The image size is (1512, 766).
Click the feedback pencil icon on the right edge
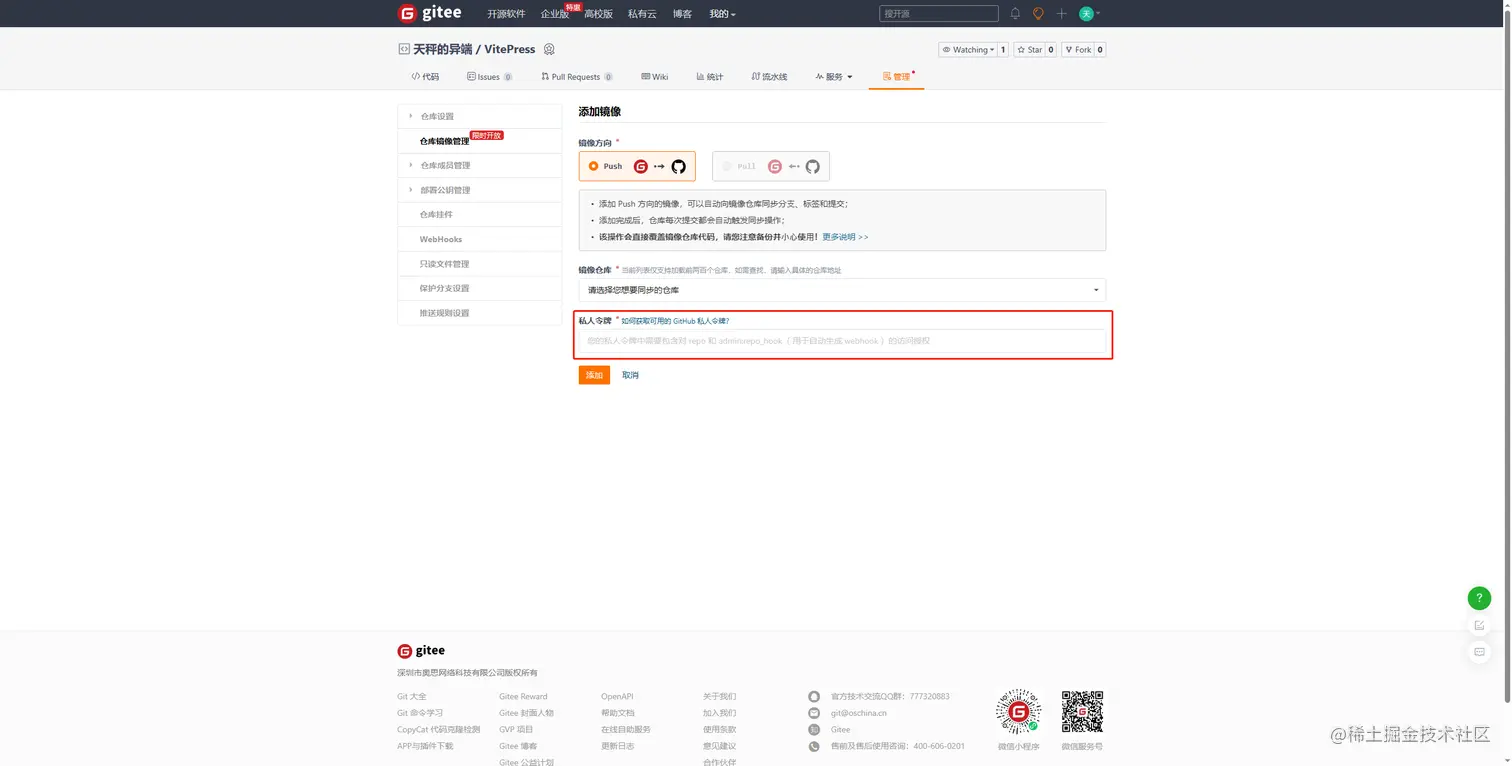(1480, 624)
